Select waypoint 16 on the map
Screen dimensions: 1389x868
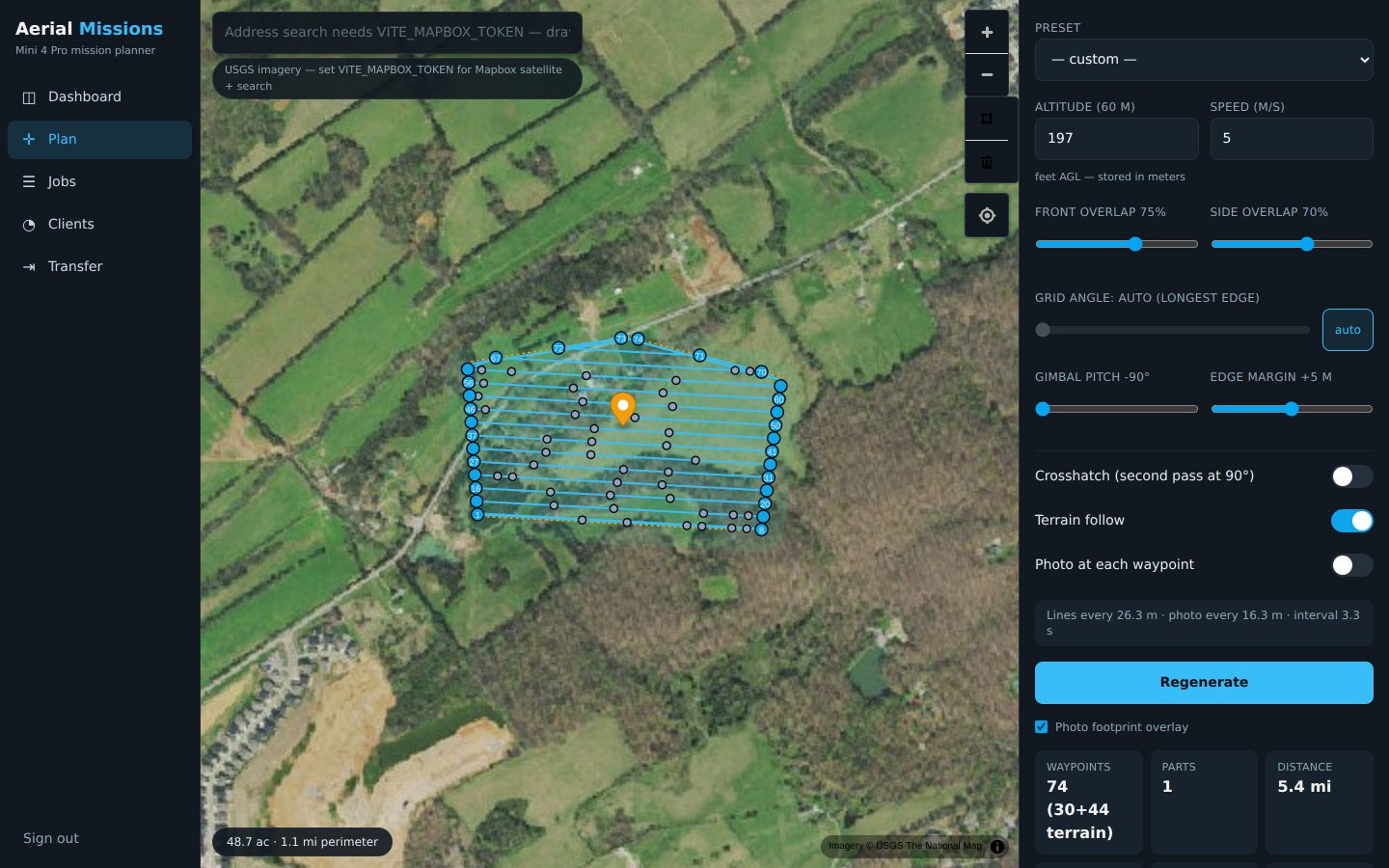coord(476,488)
